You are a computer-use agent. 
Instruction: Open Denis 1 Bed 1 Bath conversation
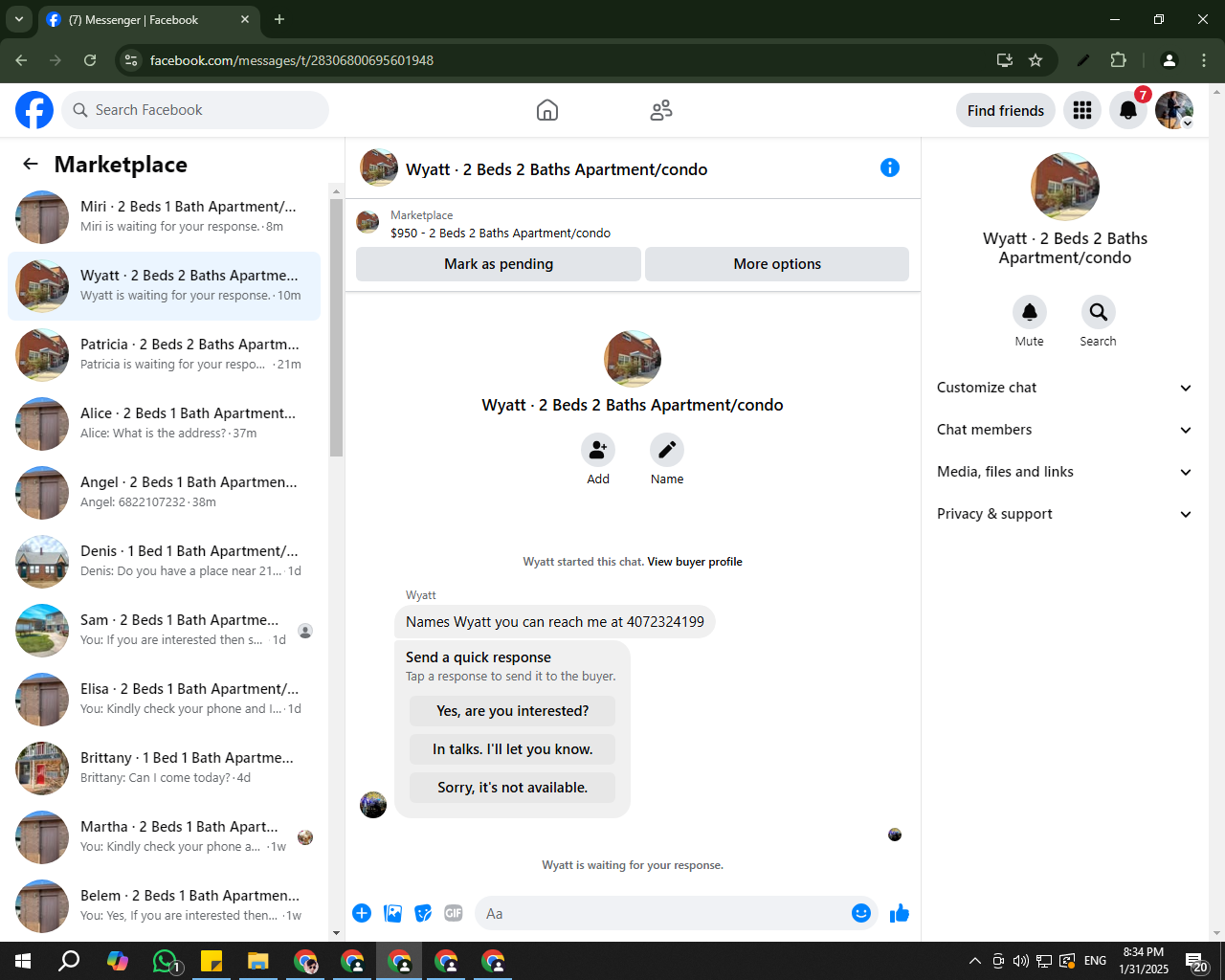click(165, 562)
